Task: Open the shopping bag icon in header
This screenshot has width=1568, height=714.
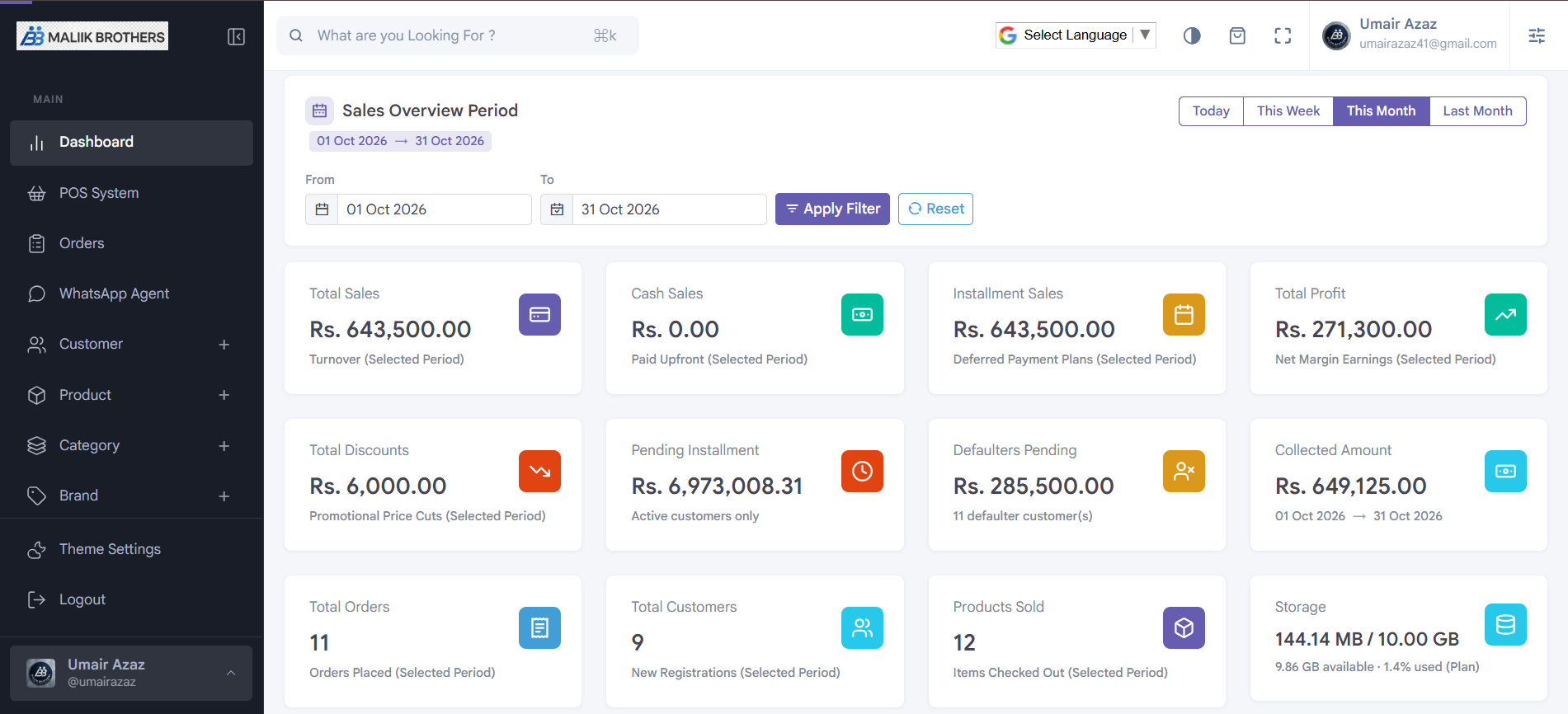Action: click(x=1237, y=35)
